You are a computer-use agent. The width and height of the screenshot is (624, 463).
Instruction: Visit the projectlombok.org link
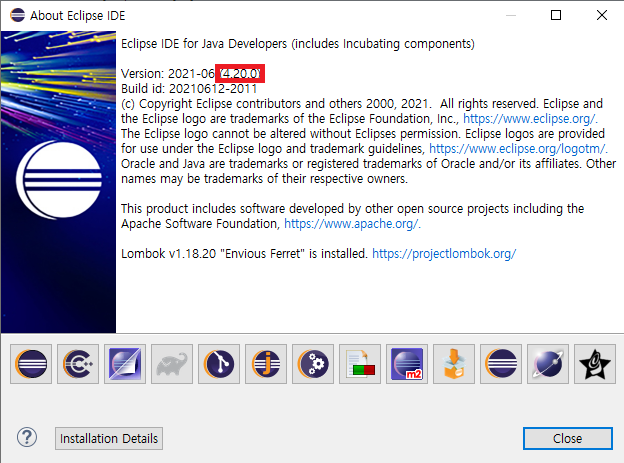tap(444, 254)
